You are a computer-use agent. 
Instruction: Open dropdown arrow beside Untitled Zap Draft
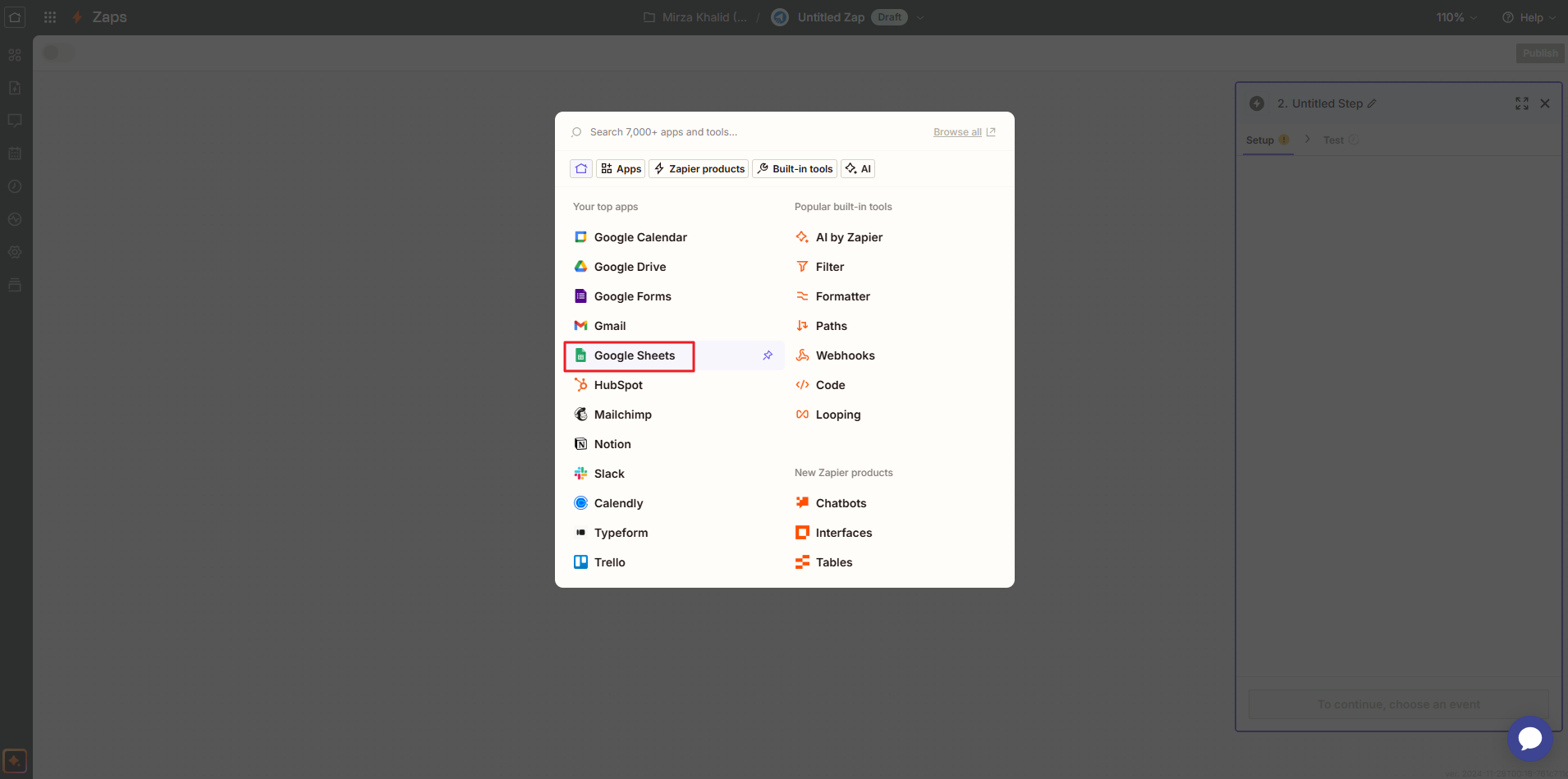point(920,17)
